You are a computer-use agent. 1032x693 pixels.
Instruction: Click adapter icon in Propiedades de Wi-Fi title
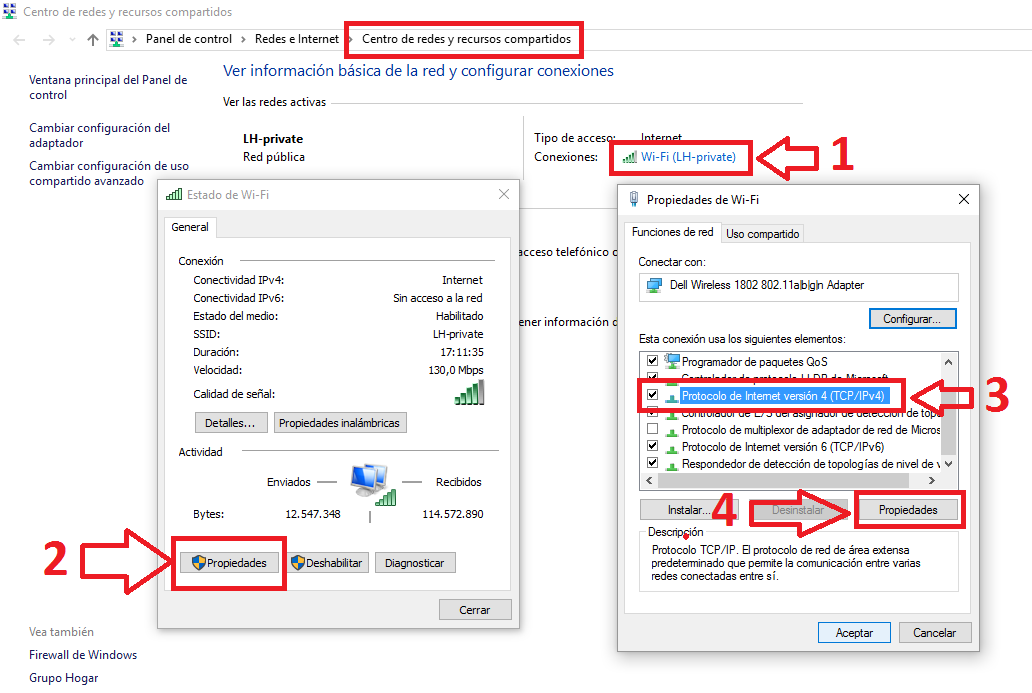(634, 199)
